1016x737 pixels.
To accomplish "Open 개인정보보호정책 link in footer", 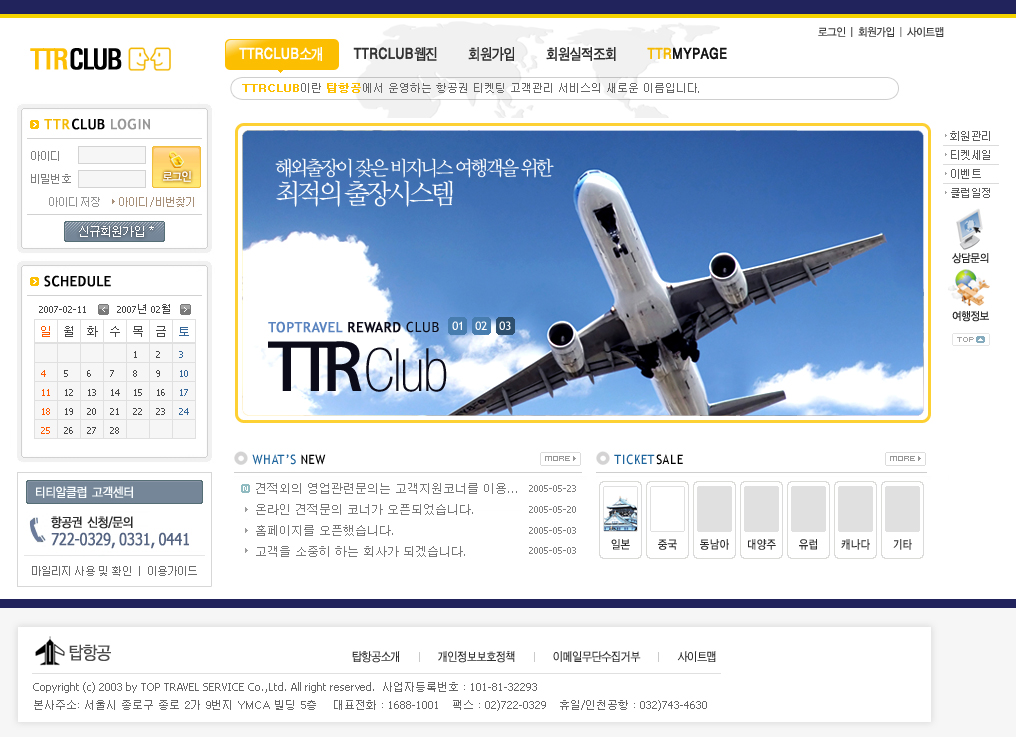I will (x=476, y=657).
